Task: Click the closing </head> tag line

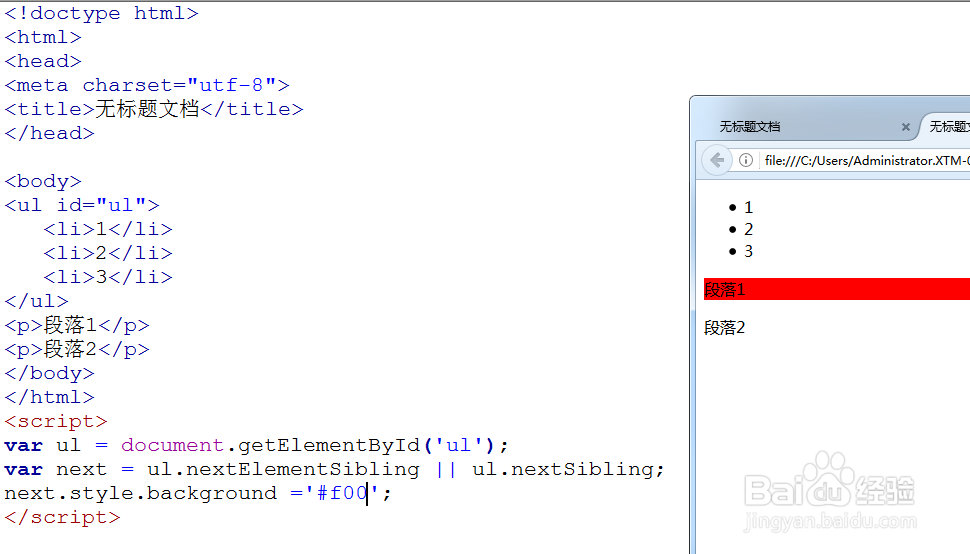Action: point(49,133)
